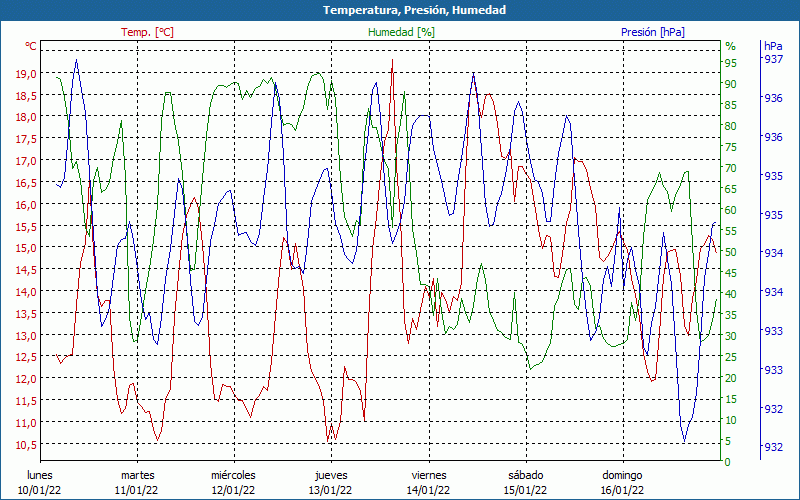Click the red °C unit label
This screenshot has height=500, width=800.
(x=31, y=46)
